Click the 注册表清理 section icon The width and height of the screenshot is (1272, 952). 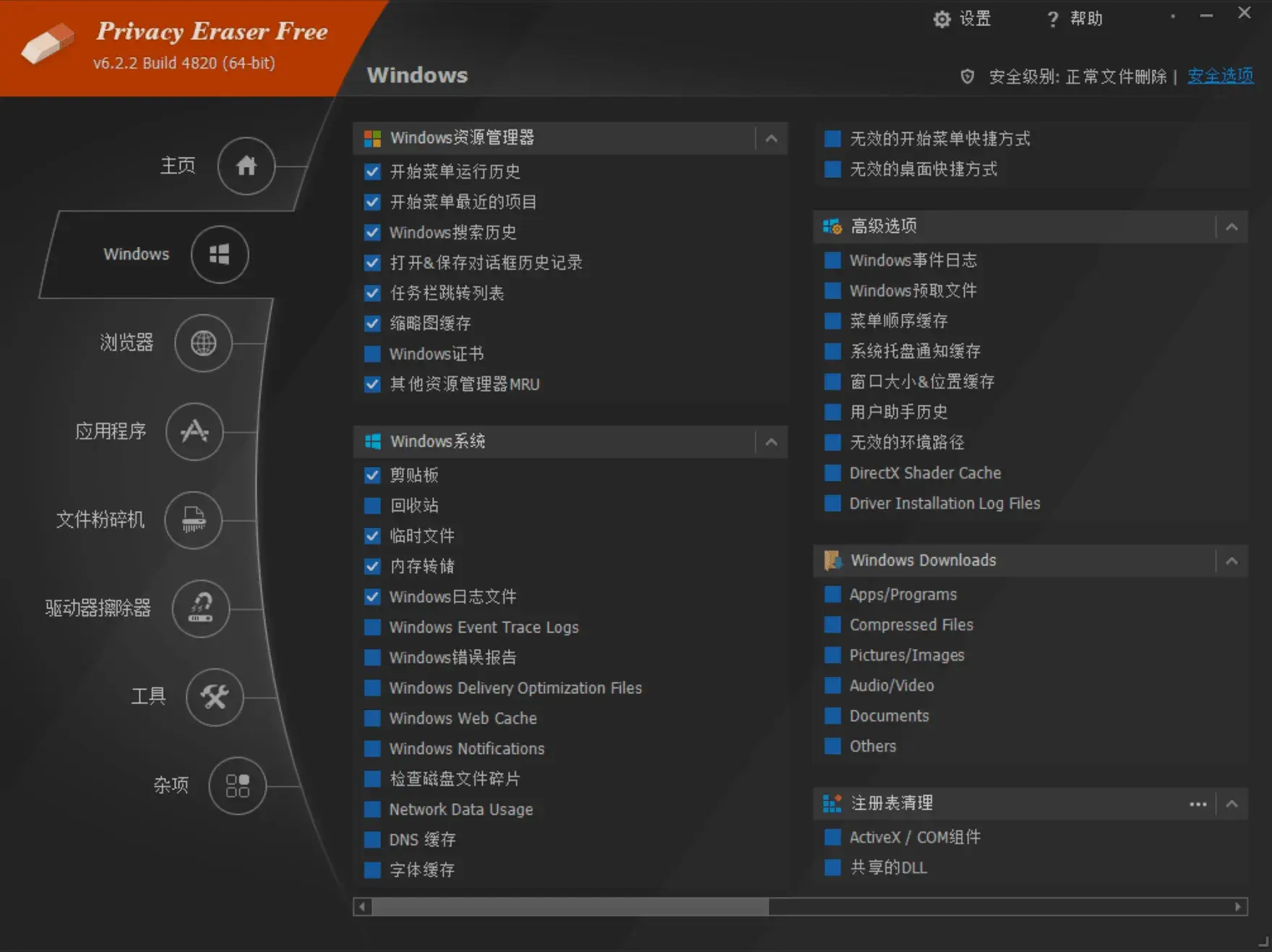832,804
